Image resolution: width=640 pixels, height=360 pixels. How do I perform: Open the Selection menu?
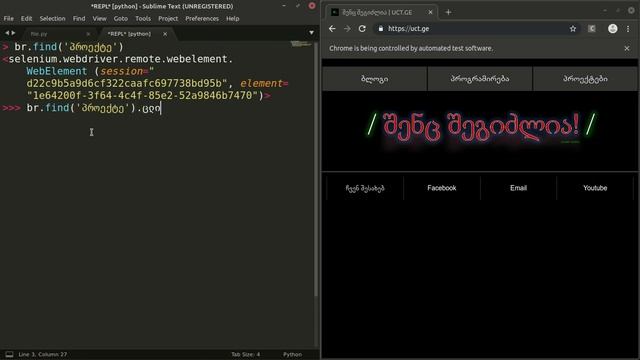[52, 19]
